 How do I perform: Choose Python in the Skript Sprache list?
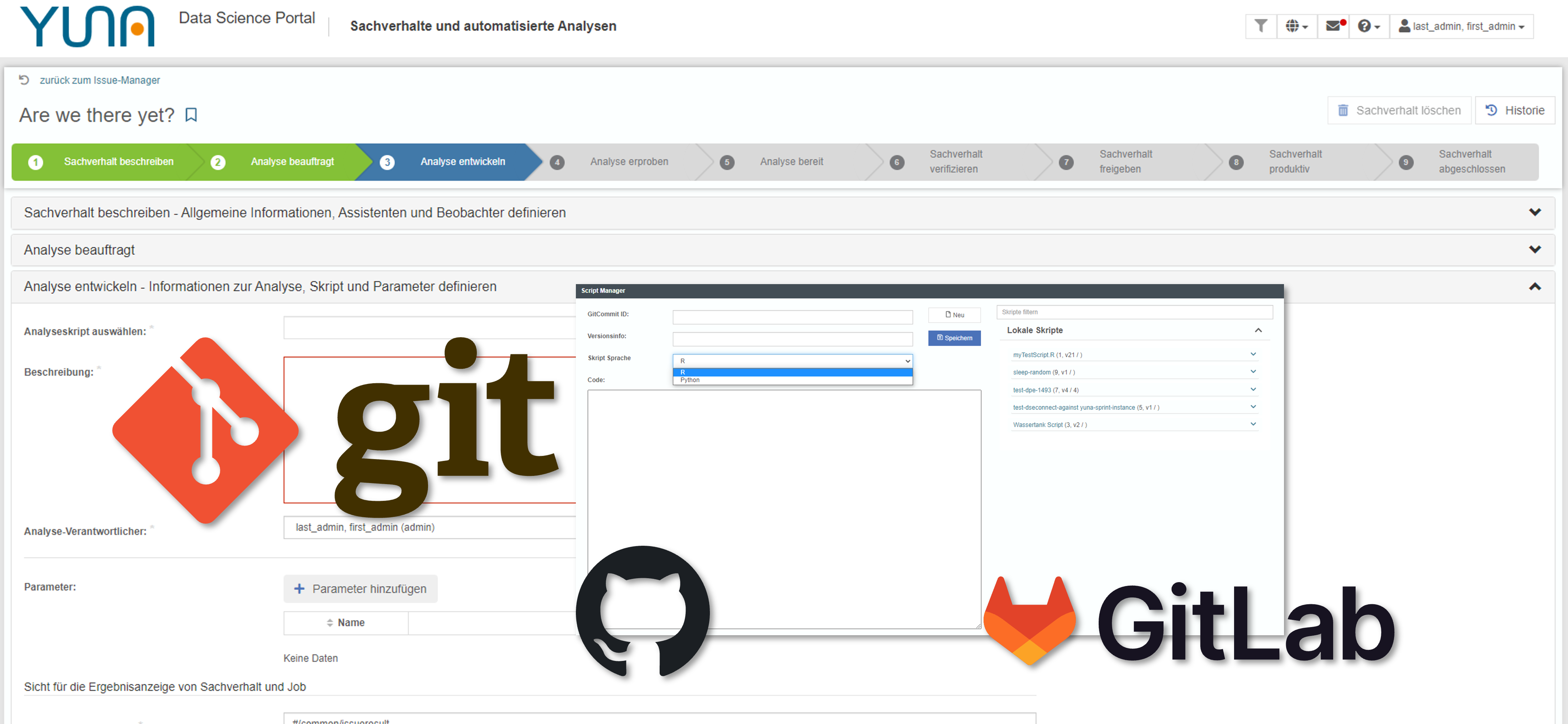point(792,380)
